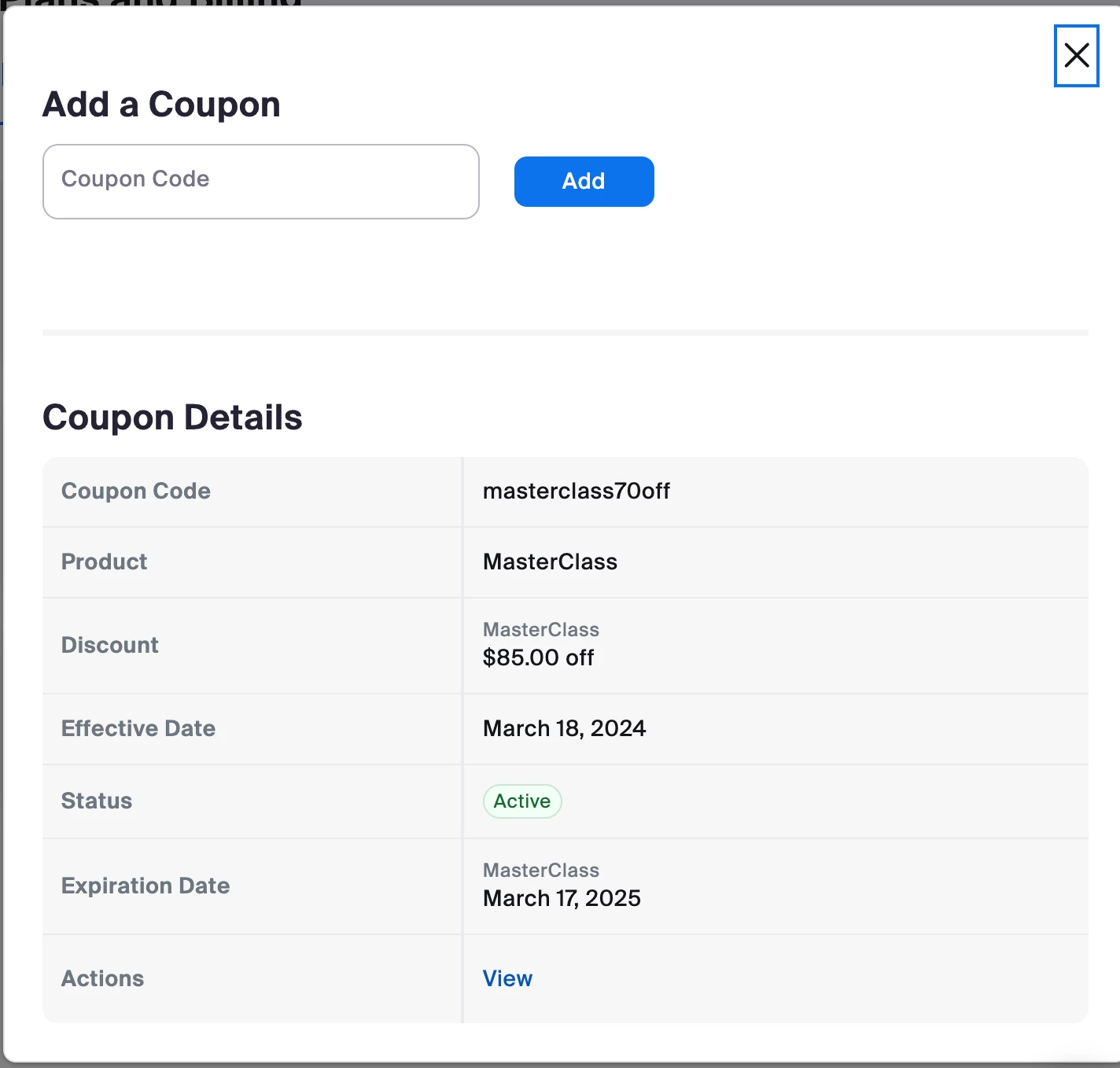Image resolution: width=1120 pixels, height=1068 pixels.
Task: Click the Coupon Details heading
Action: coord(172,418)
